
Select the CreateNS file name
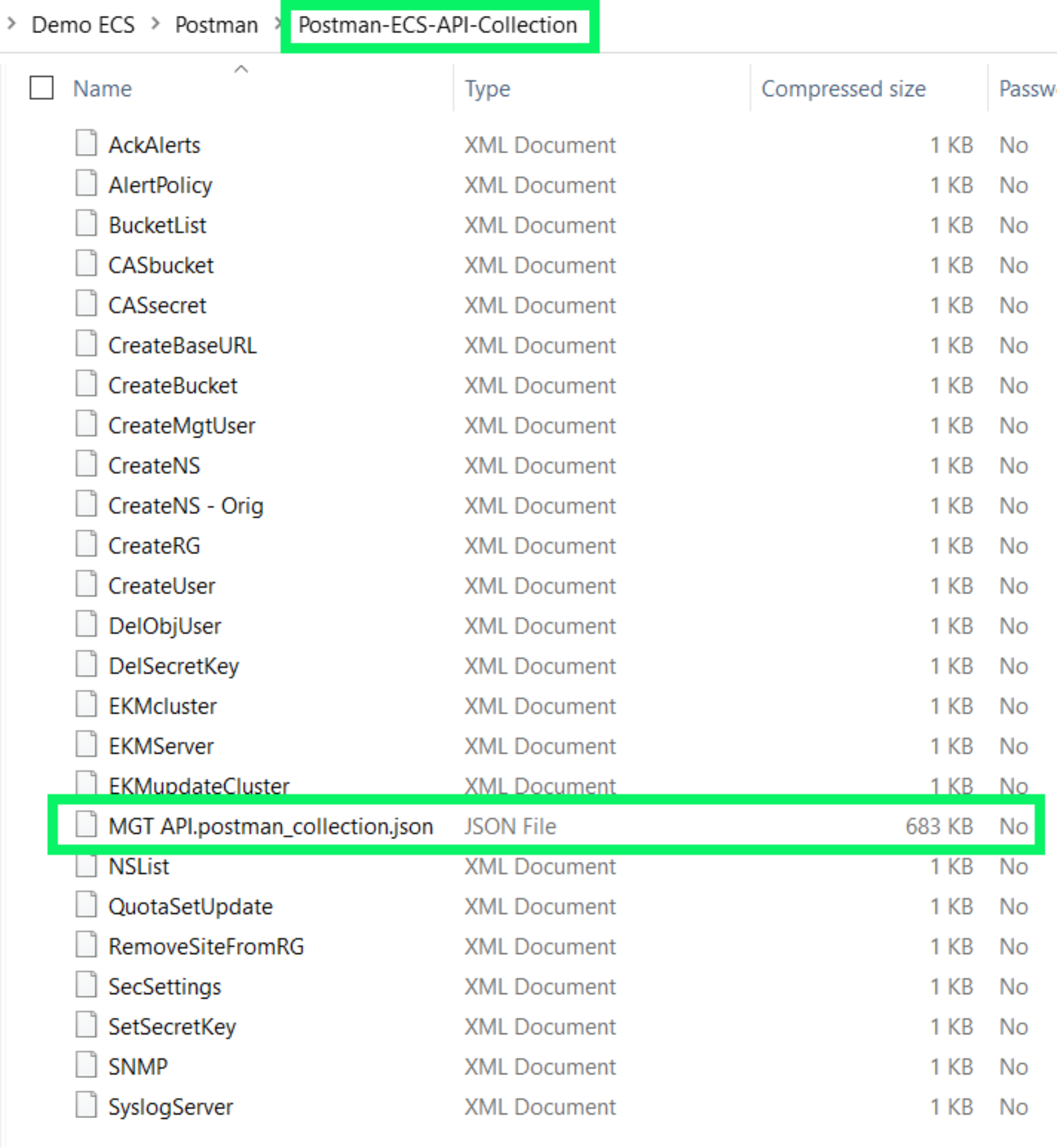[x=154, y=466]
